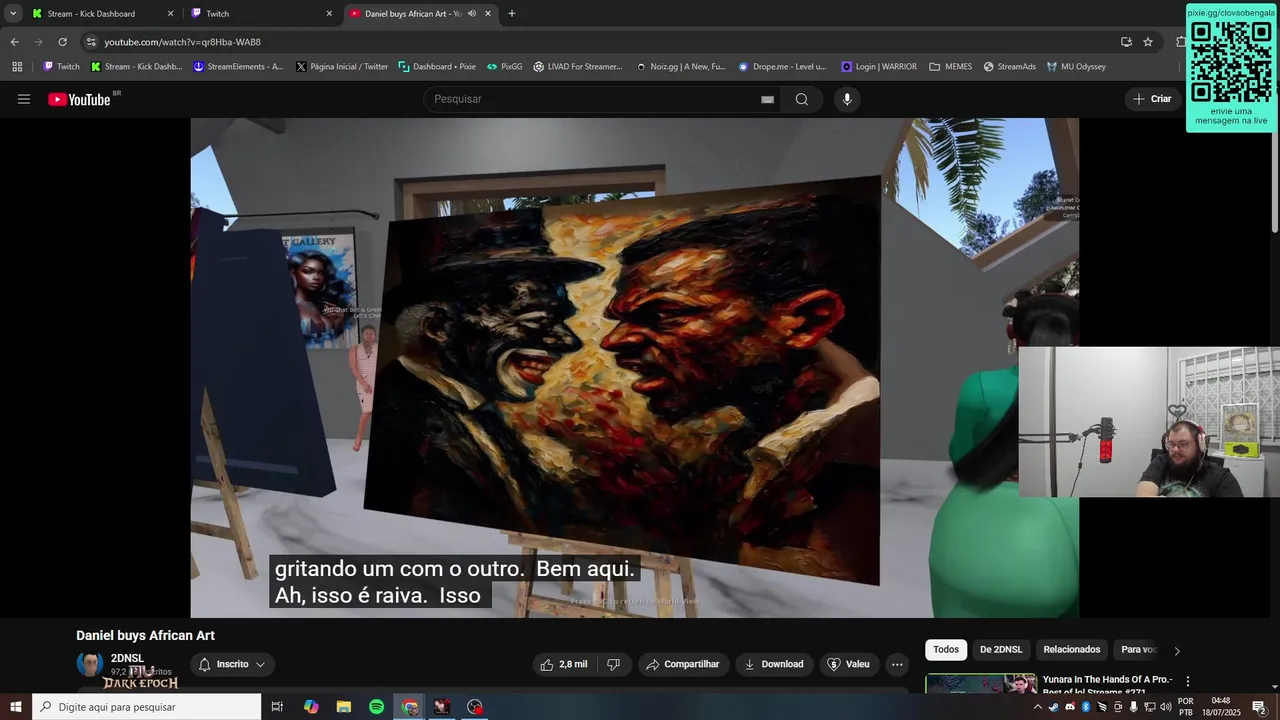1280x720 pixels.
Task: Open the Yunara In The Hands video thumbnail
Action: point(981,683)
